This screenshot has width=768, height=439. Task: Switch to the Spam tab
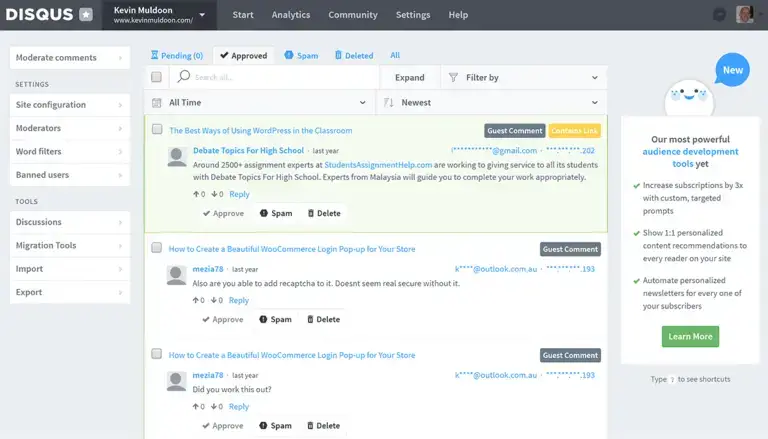(x=301, y=55)
